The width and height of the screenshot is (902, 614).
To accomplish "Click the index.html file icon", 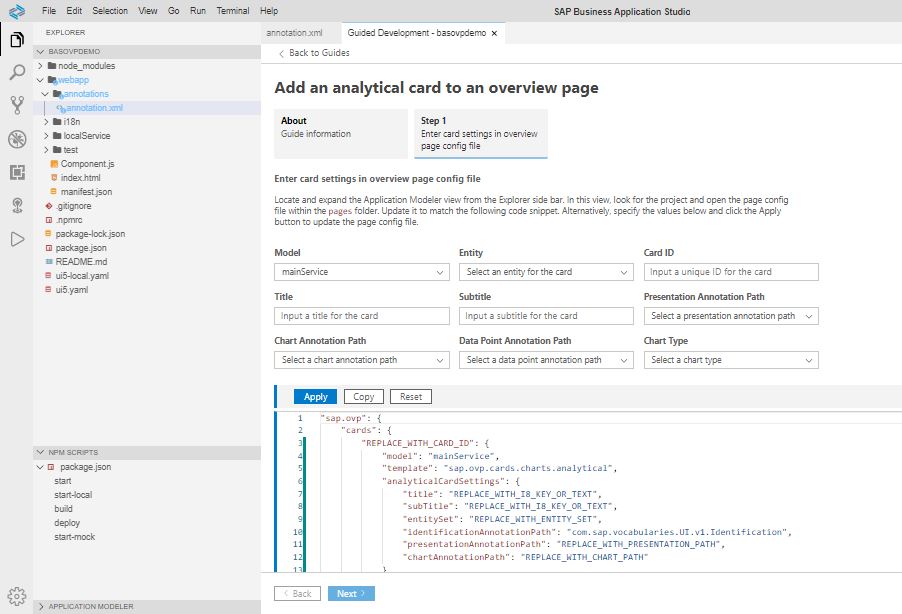I will coord(54,178).
